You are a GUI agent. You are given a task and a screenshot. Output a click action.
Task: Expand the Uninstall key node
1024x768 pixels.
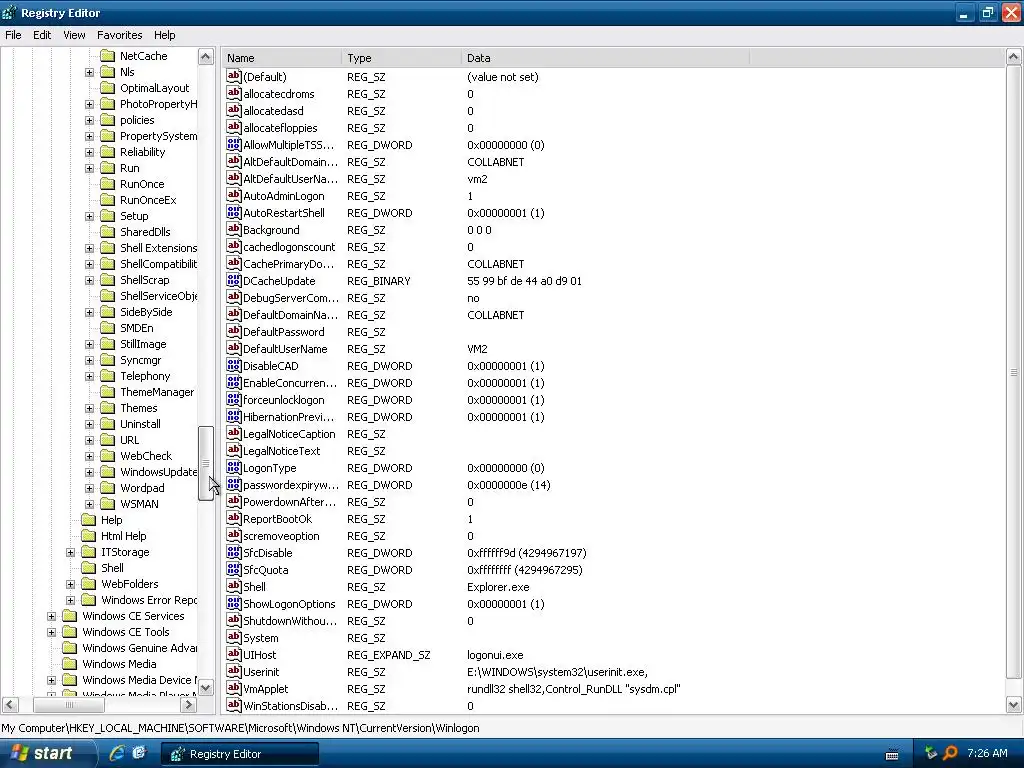tap(89, 424)
